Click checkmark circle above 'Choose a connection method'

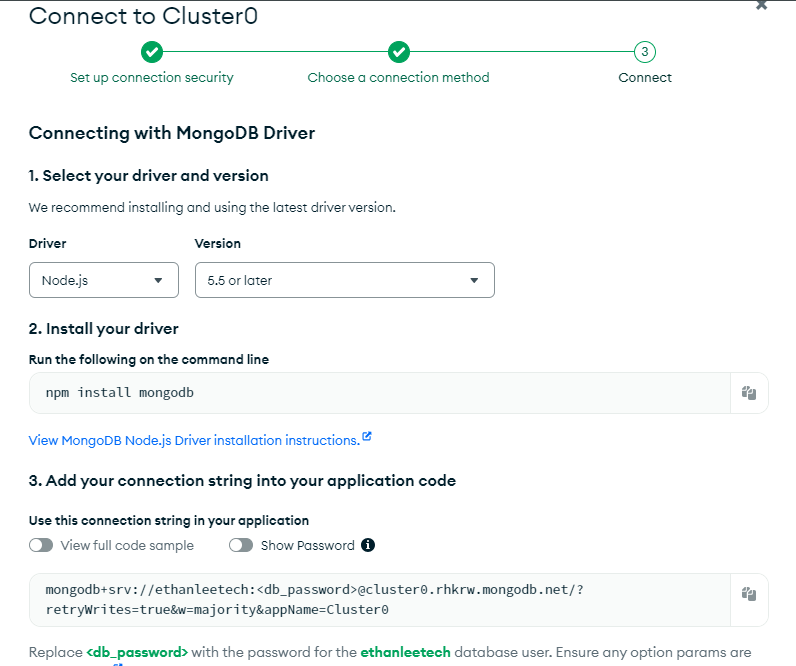398,52
